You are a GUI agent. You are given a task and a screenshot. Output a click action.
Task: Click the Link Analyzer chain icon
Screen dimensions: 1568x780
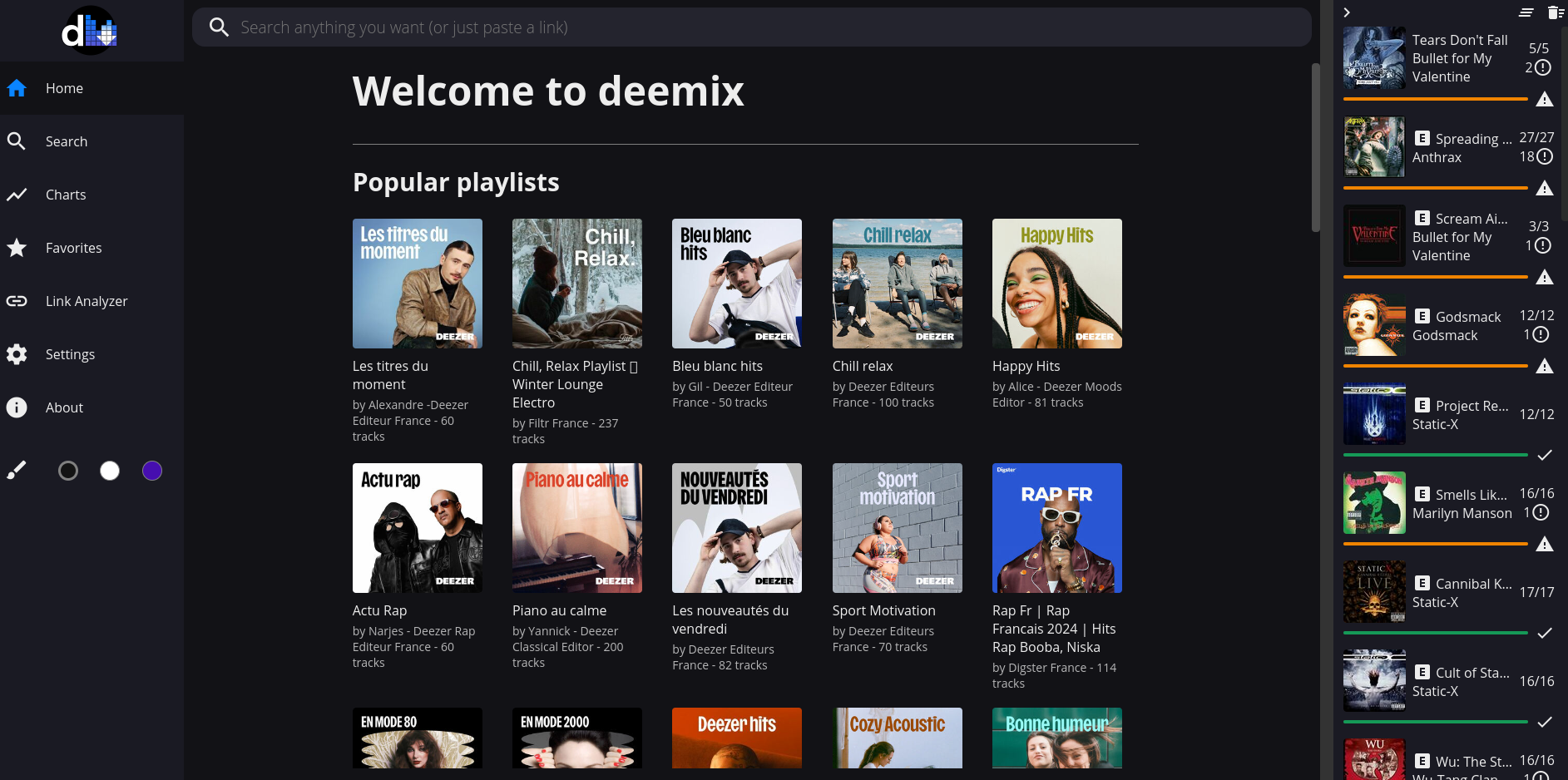click(x=17, y=301)
